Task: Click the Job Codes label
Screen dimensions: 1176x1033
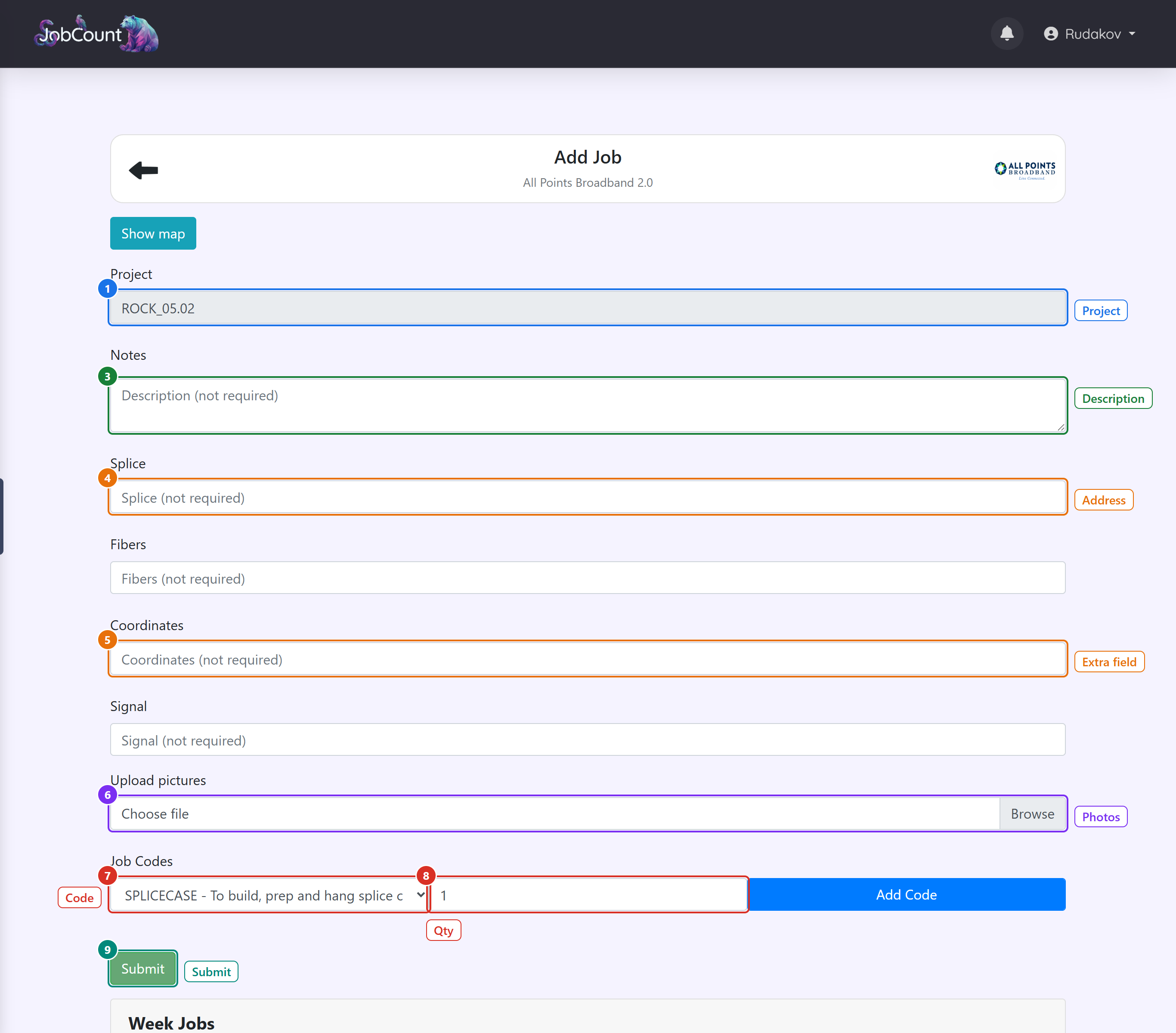Action: click(142, 861)
